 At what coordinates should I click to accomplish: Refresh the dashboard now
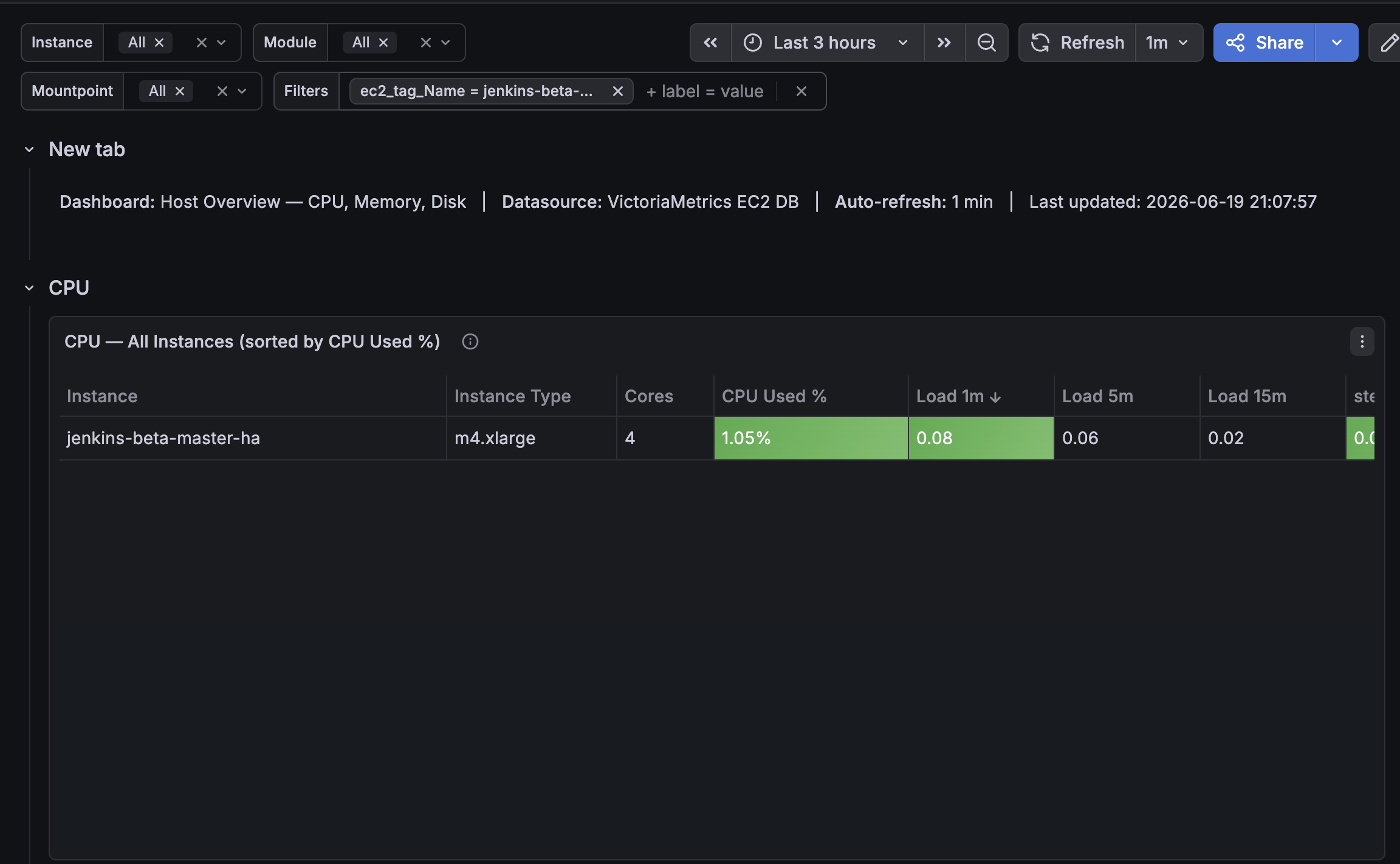(x=1077, y=43)
